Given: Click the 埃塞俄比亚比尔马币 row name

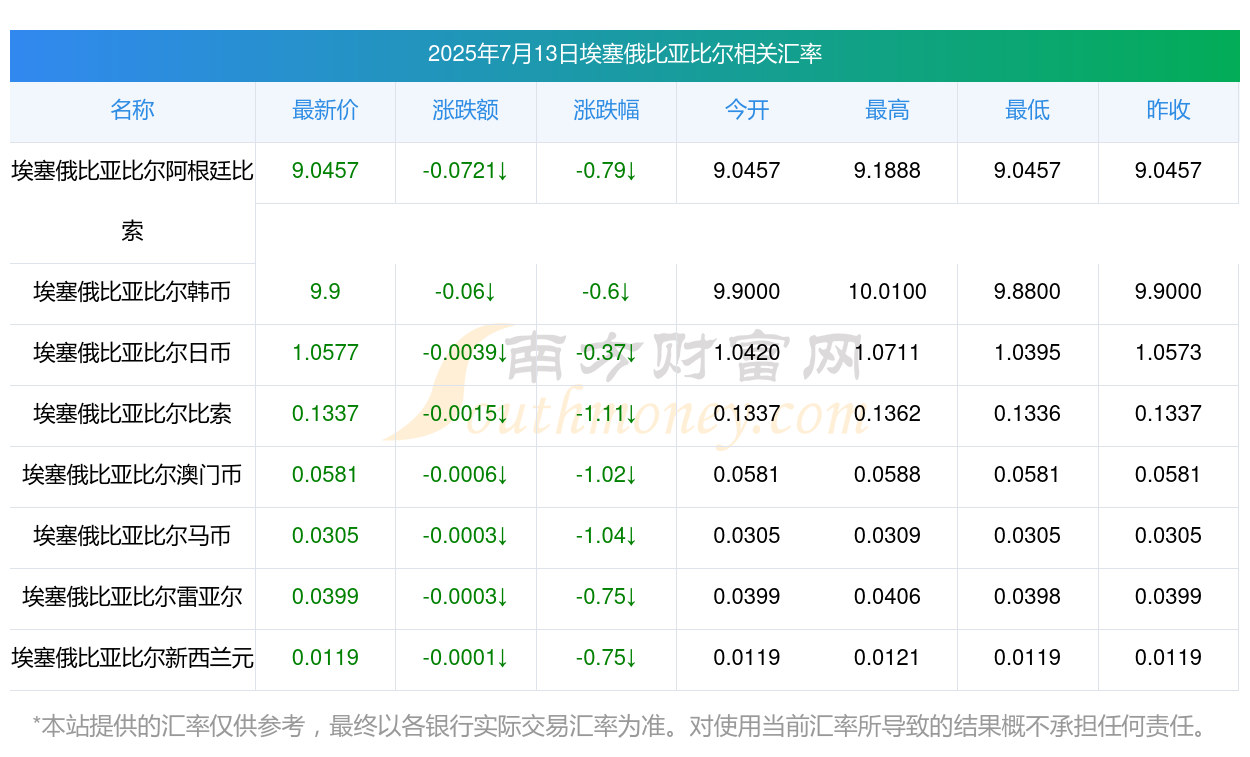Looking at the screenshot, I should [132, 536].
